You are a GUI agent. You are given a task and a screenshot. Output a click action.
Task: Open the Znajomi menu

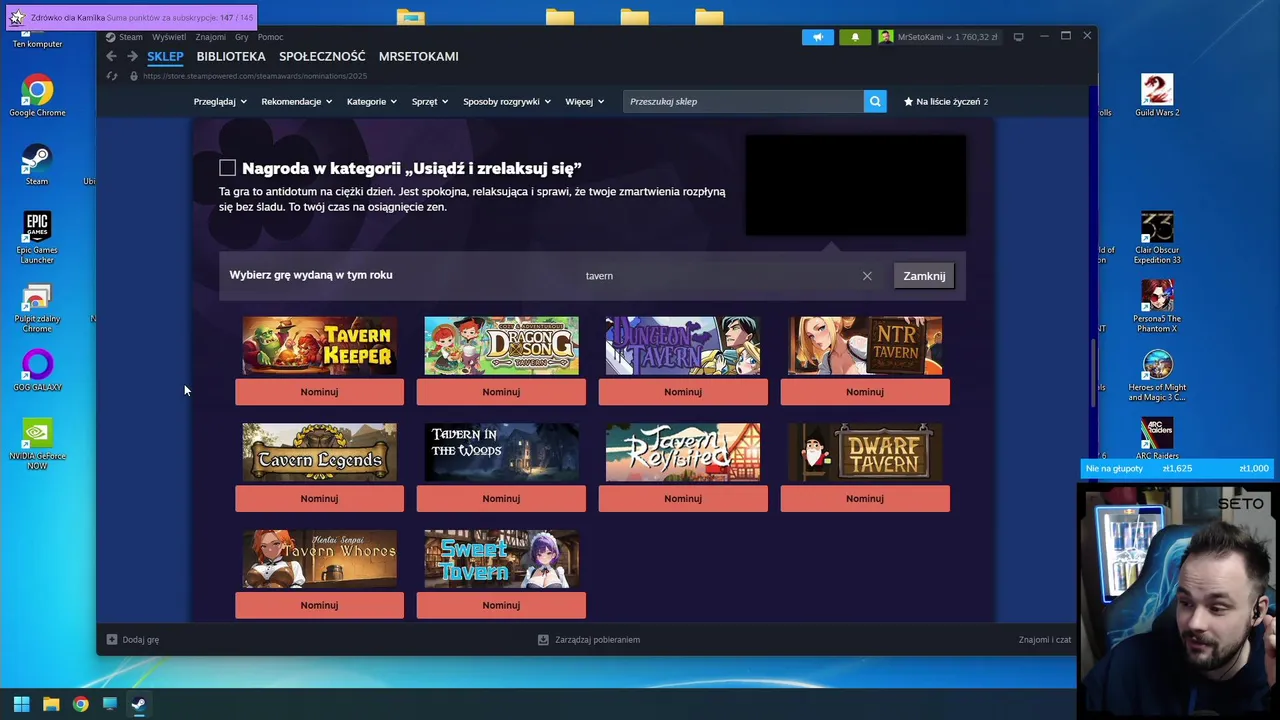point(210,37)
